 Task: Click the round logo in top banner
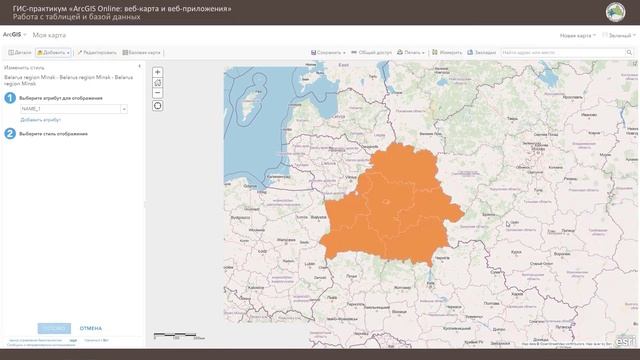(616, 12)
